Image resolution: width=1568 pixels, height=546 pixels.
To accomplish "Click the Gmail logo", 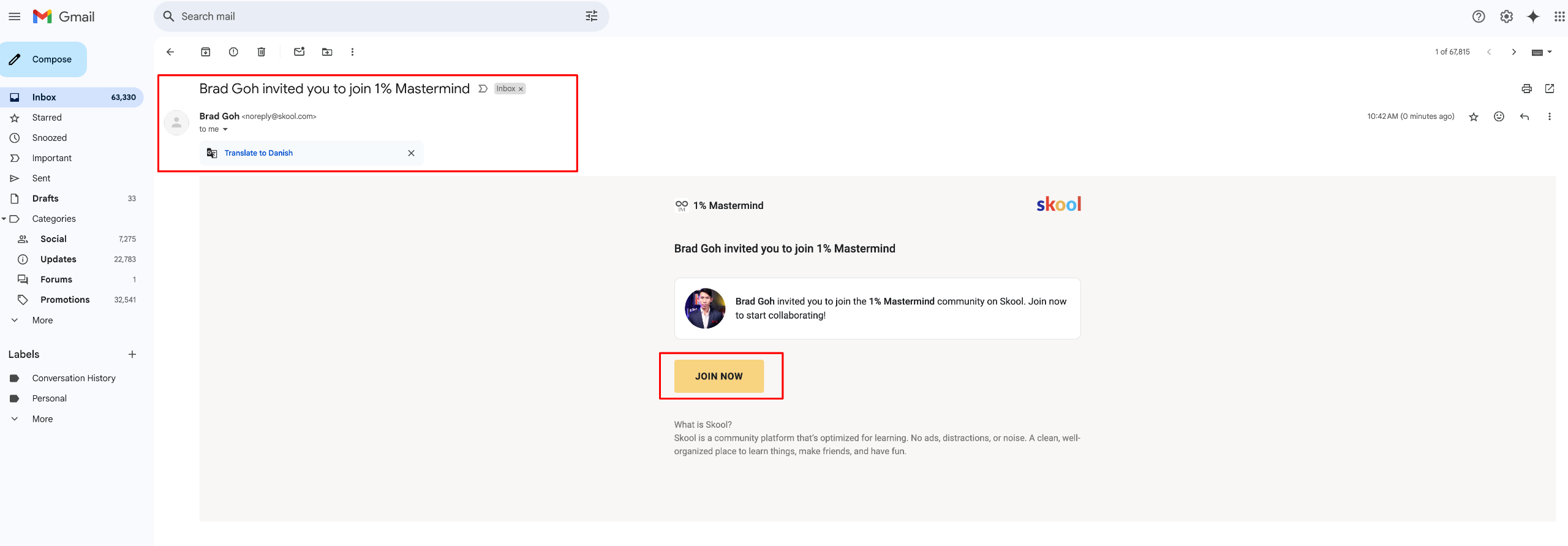I will point(64,17).
